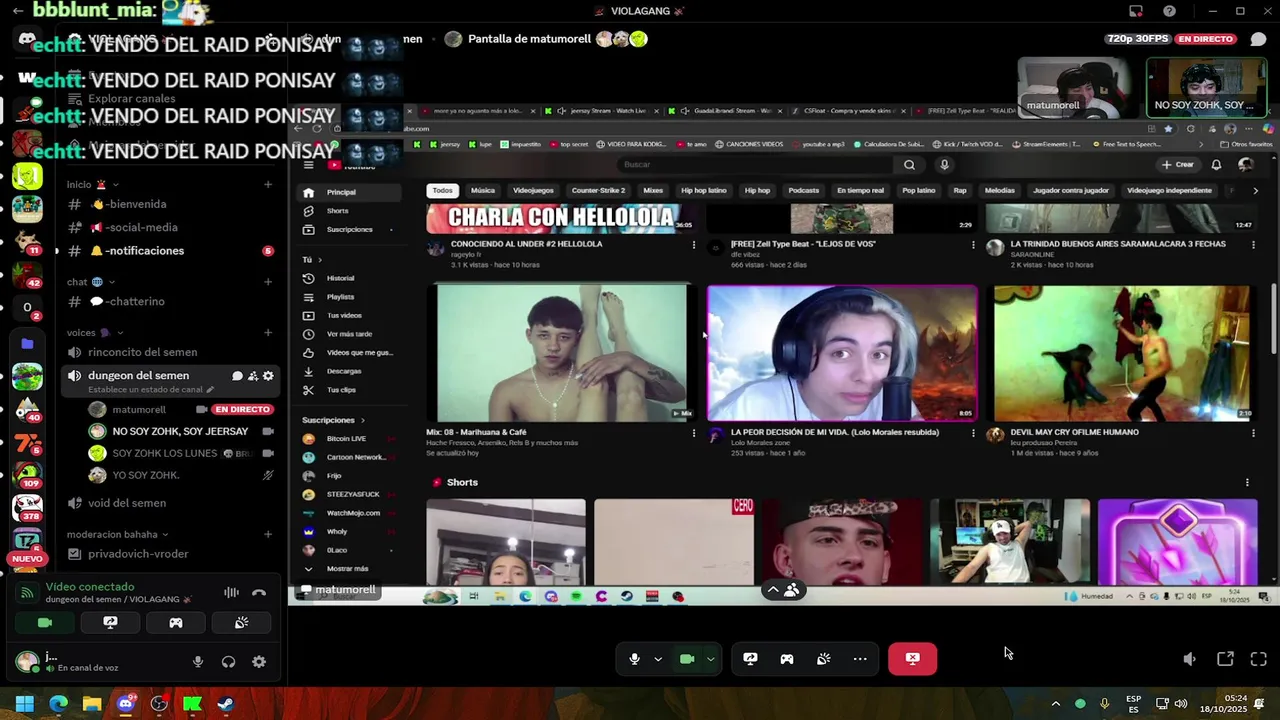
Task: Open microphone device dropdown arrow
Action: [658, 659]
